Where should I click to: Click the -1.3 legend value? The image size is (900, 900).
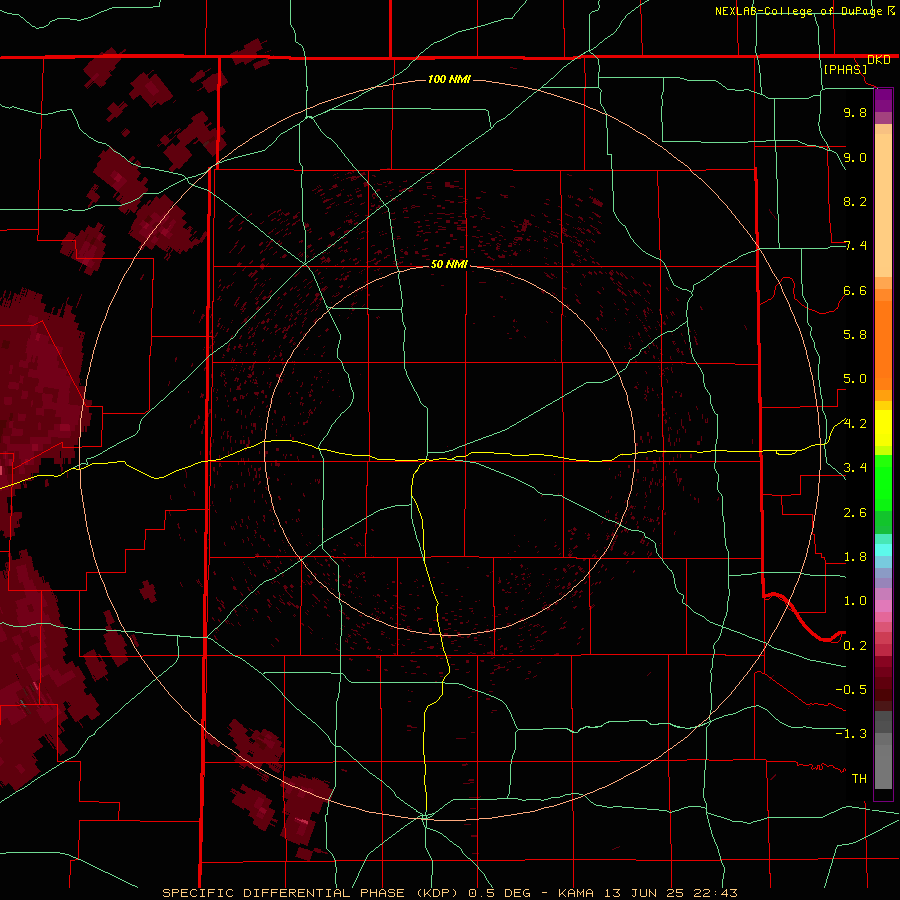coord(851,734)
